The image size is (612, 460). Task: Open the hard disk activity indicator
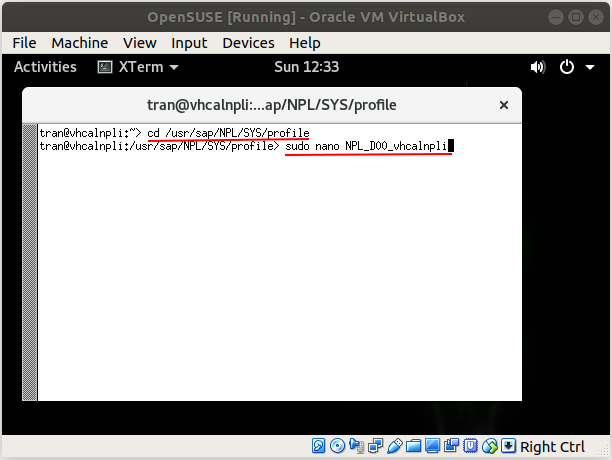click(318, 446)
